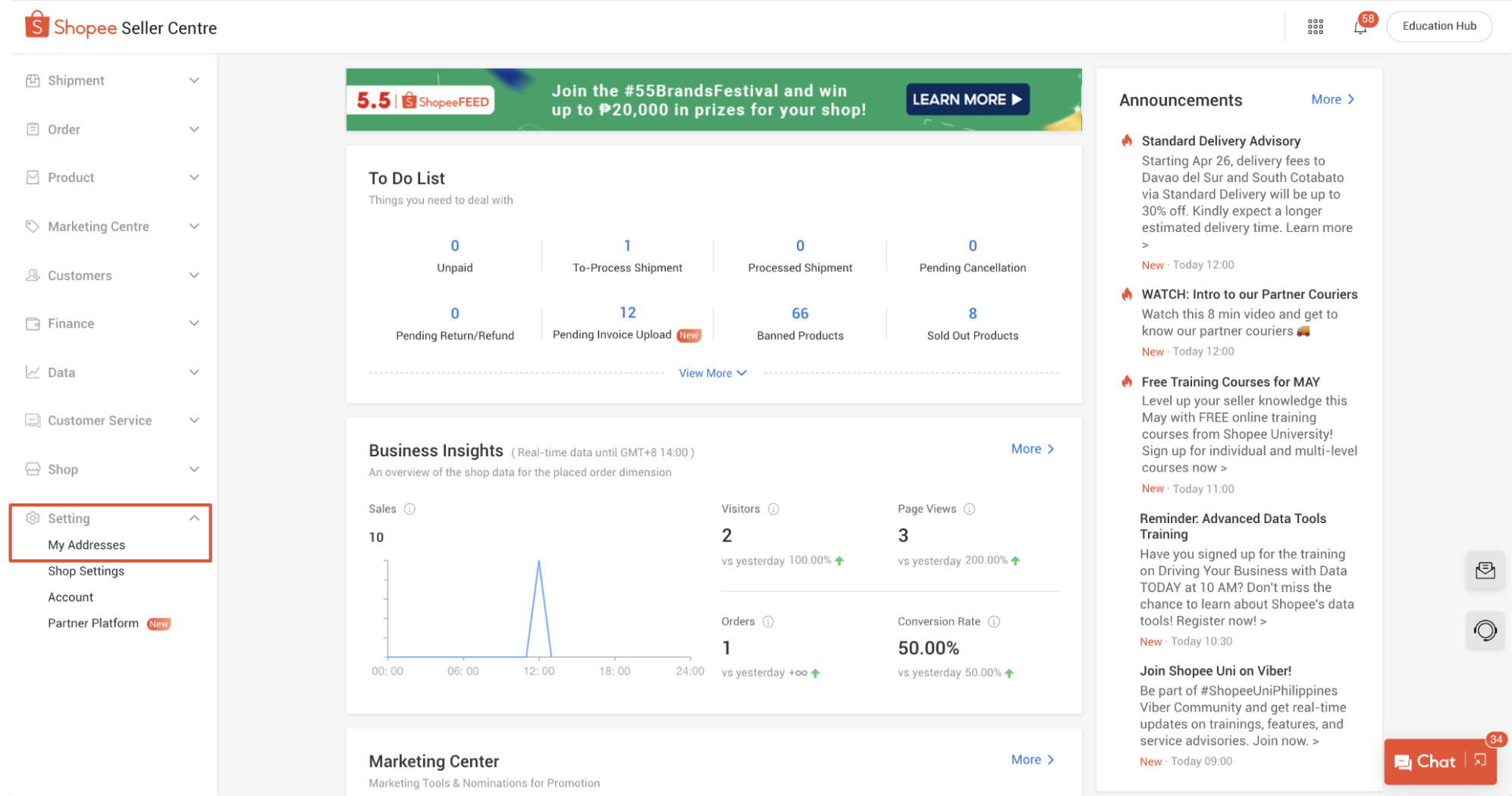Pop out the Chat window icon
Screen dimensions: 1512x796
[1480, 760]
